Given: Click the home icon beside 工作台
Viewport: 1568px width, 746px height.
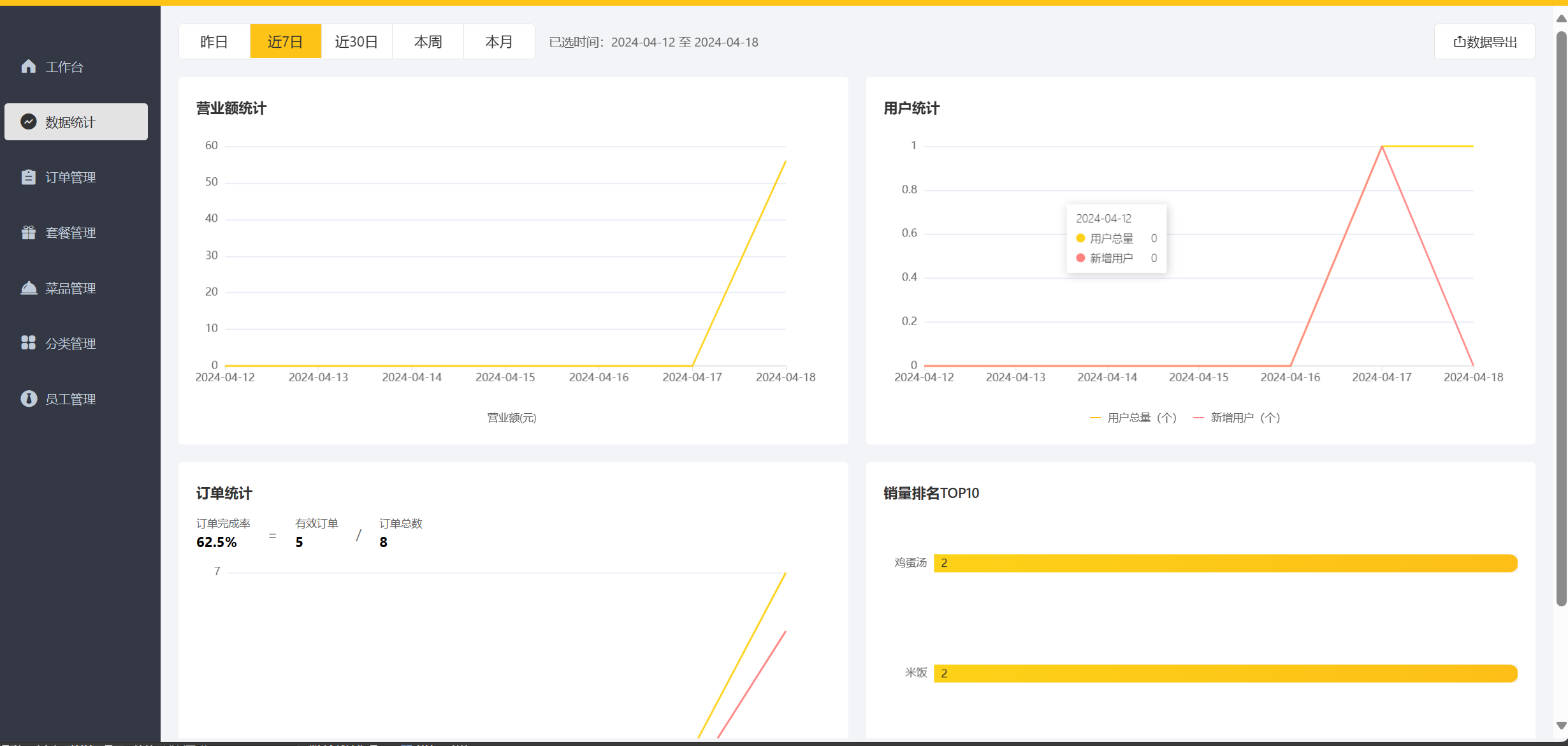Looking at the screenshot, I should pos(29,66).
